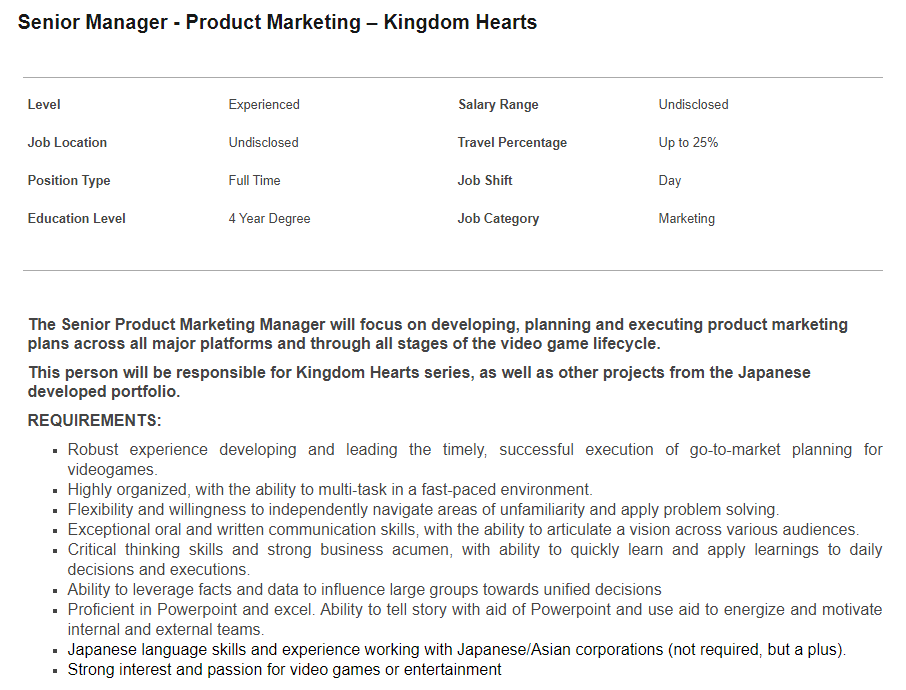Select the Job Shift label

click(485, 181)
